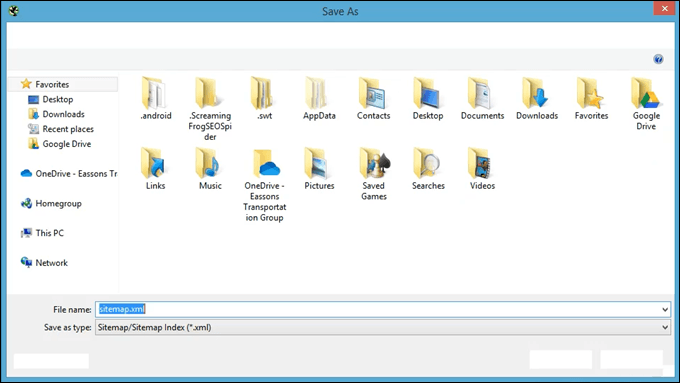The height and width of the screenshot is (383, 680).
Task: Go to Recent places in sidebar
Action: (x=68, y=129)
